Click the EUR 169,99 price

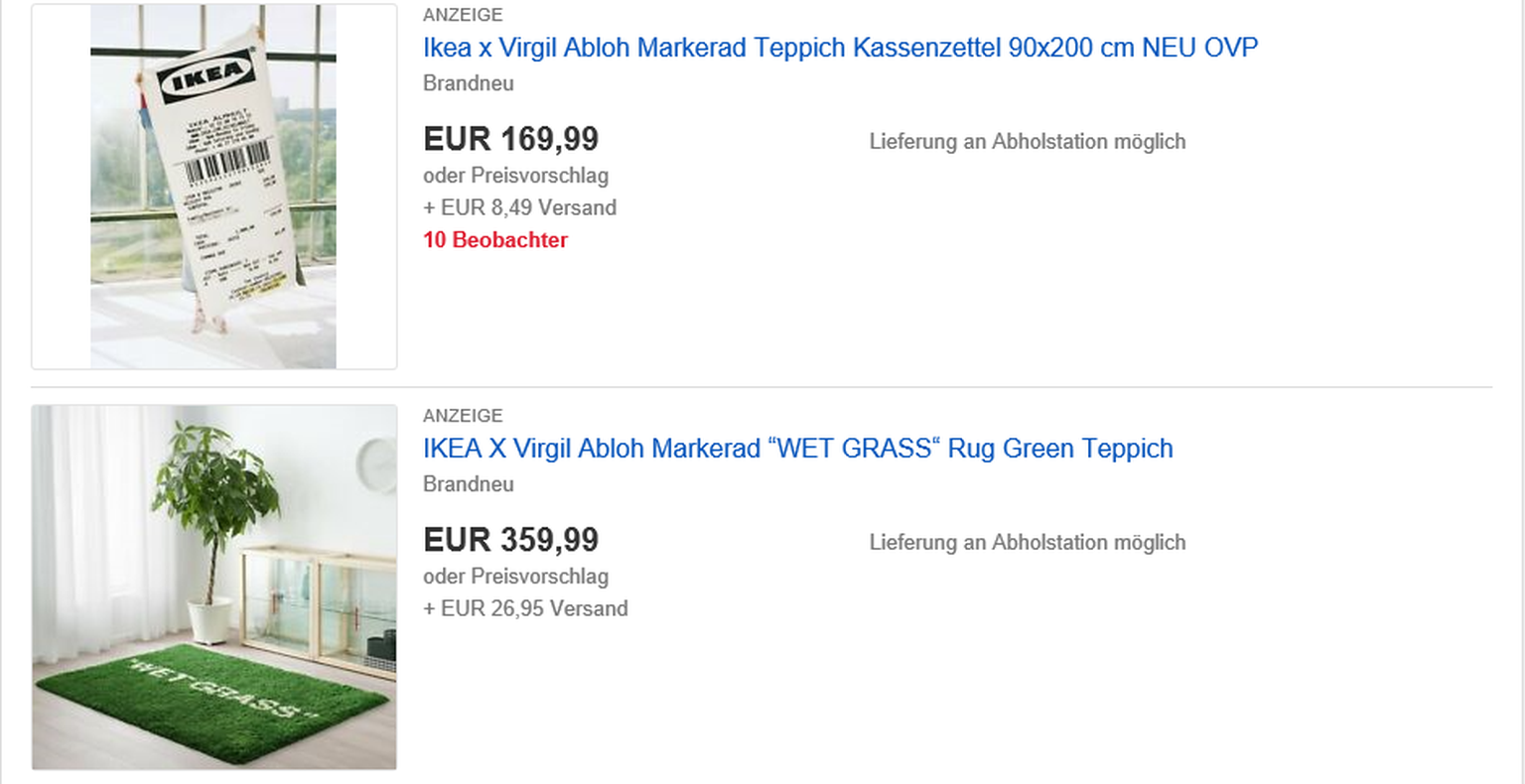(510, 139)
